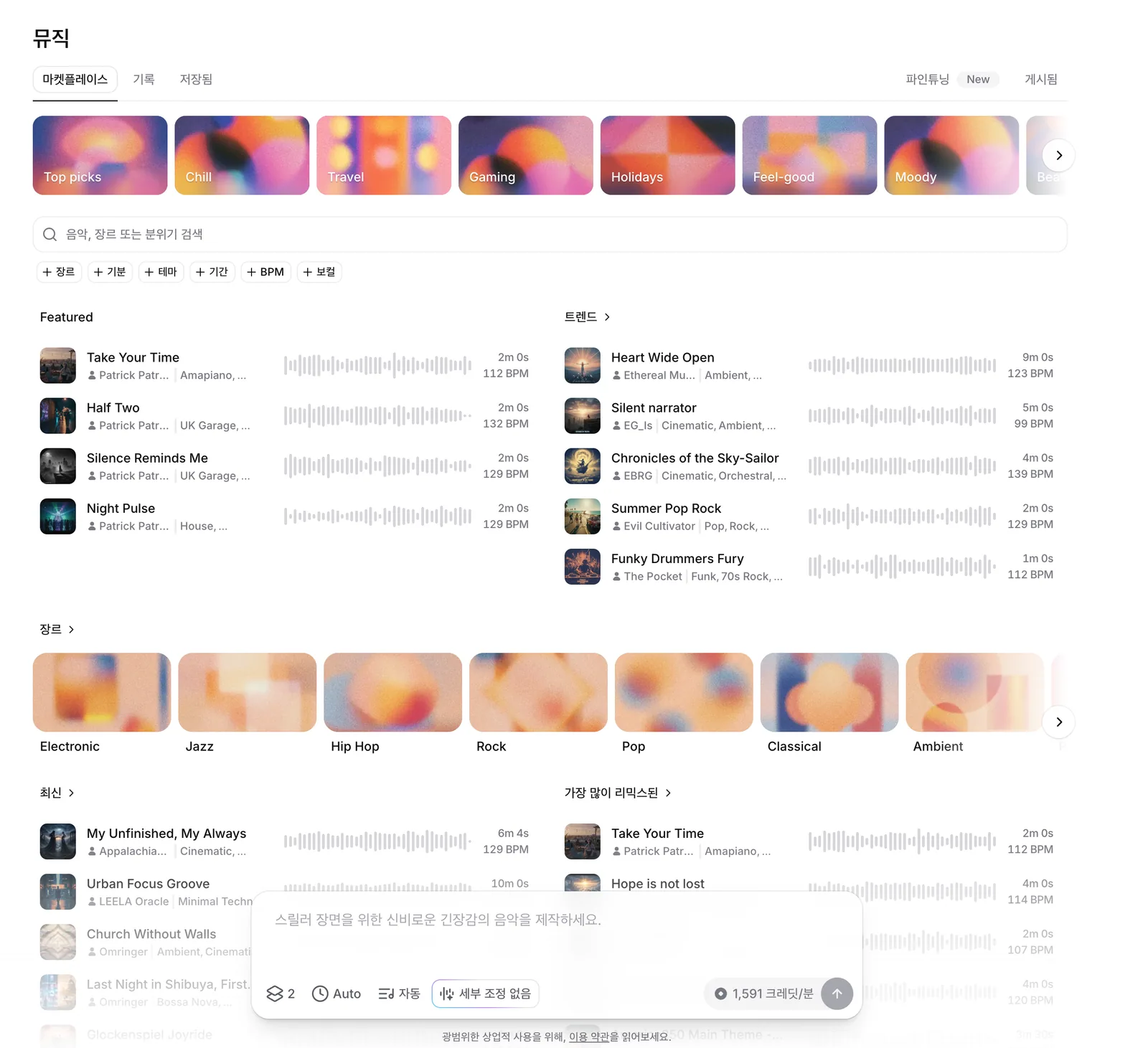
Task: Select the Travel mood card
Action: click(x=384, y=156)
